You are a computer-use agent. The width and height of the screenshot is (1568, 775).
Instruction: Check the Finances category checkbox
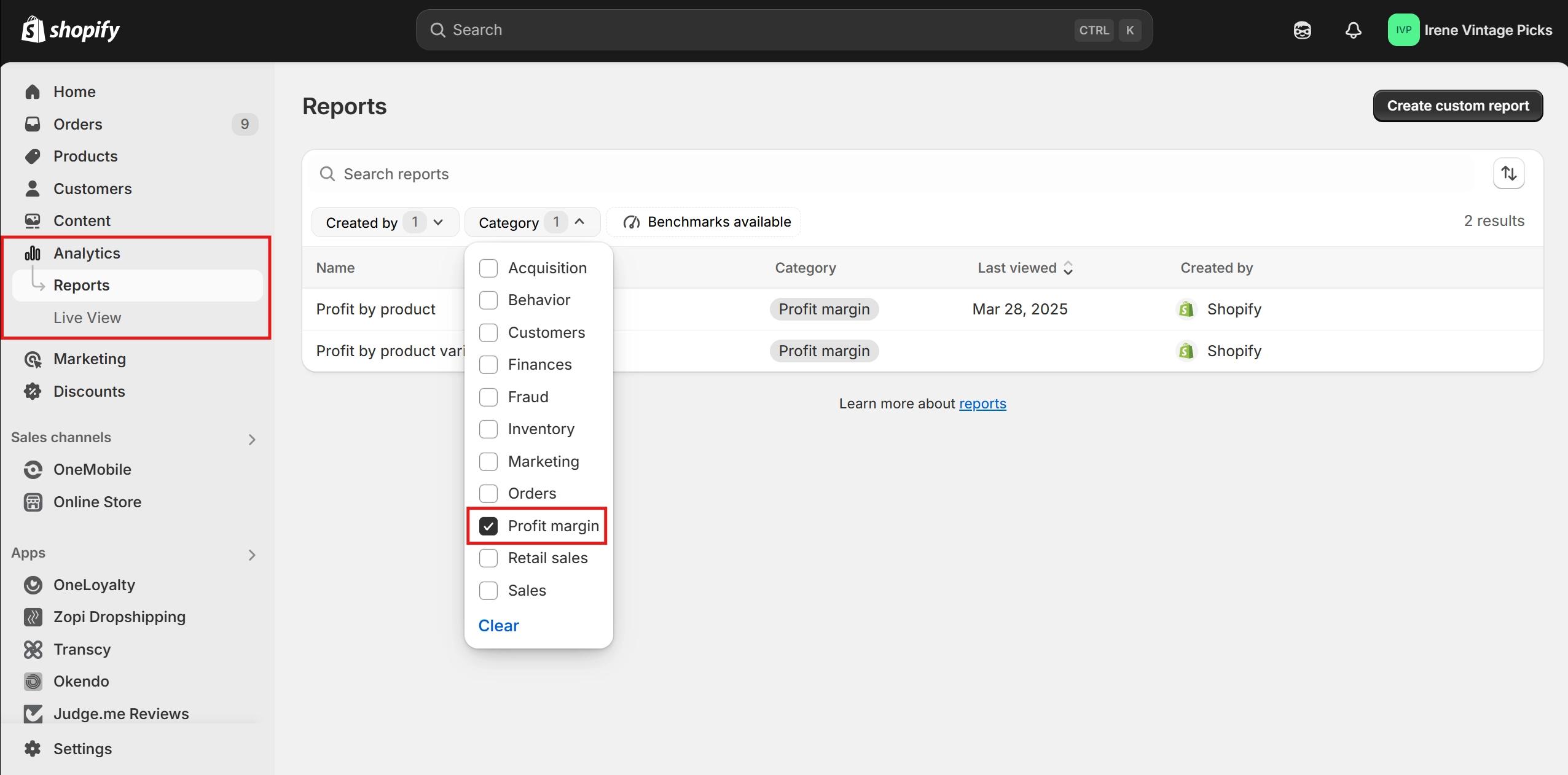pos(488,365)
